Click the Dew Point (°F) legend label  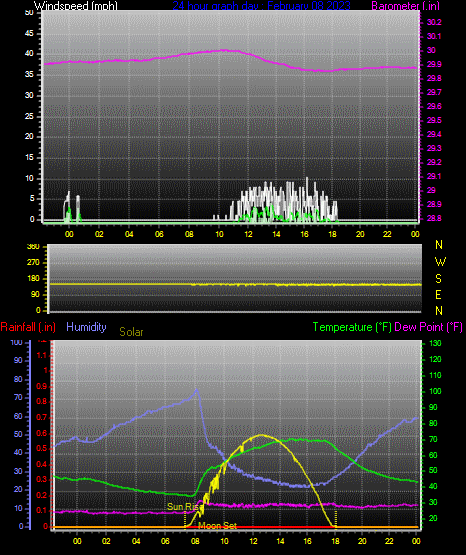(428, 327)
